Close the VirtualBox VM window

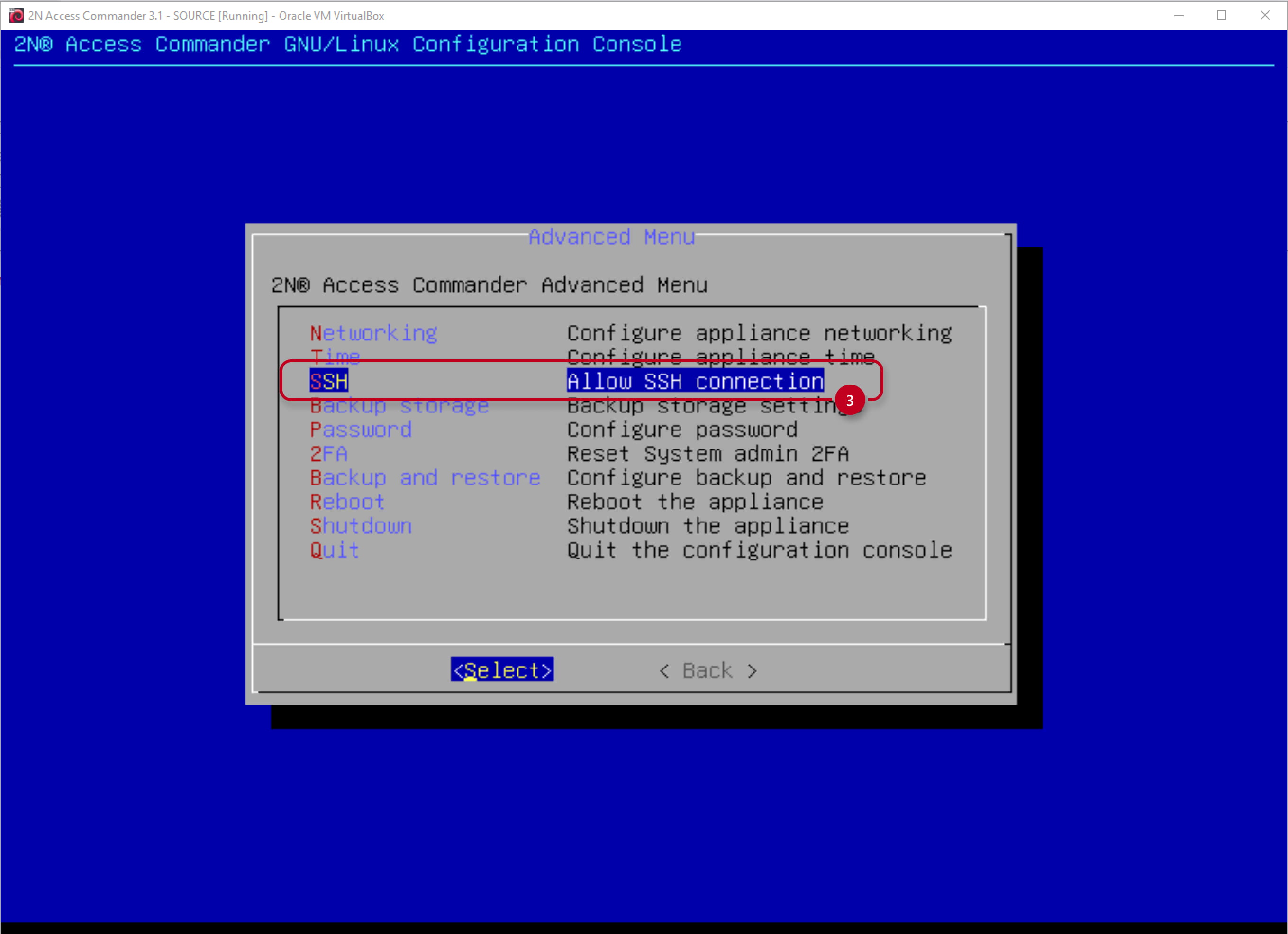click(1265, 15)
